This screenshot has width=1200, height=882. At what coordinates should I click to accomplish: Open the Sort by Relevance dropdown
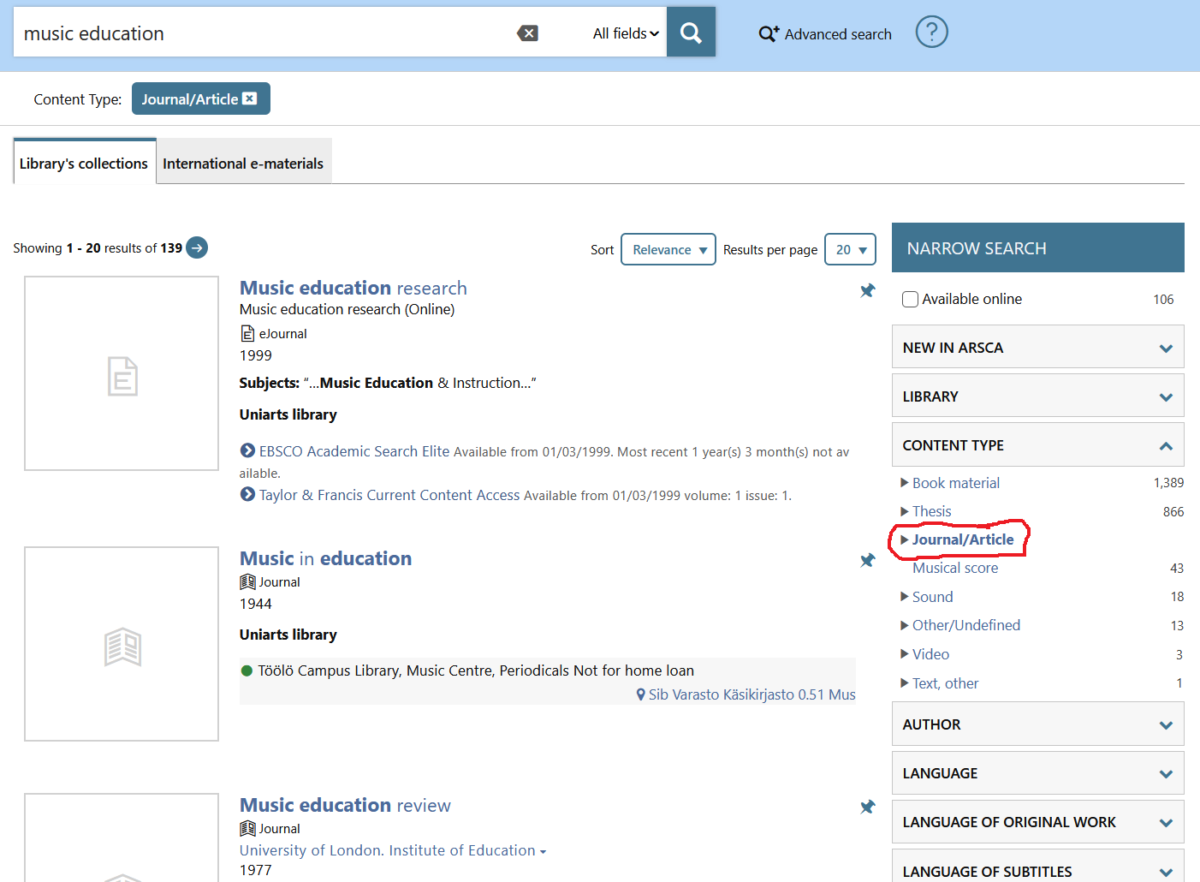[668, 250]
